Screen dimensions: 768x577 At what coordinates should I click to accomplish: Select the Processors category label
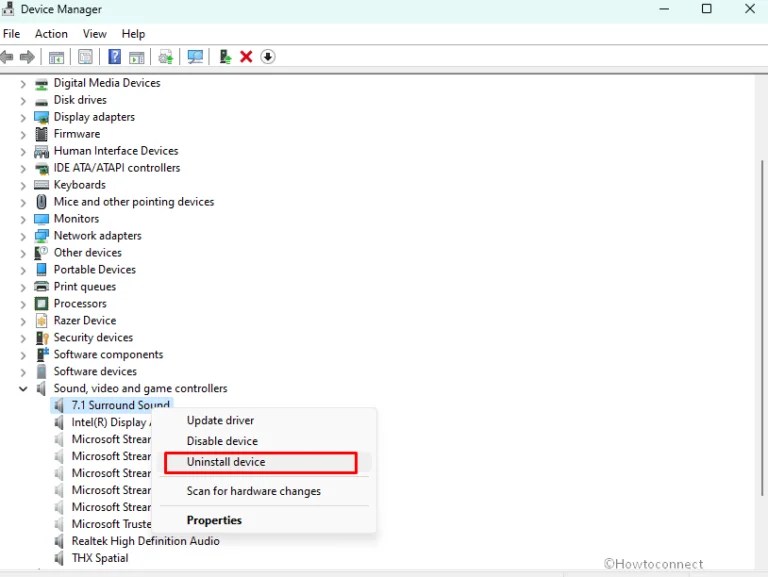80,304
